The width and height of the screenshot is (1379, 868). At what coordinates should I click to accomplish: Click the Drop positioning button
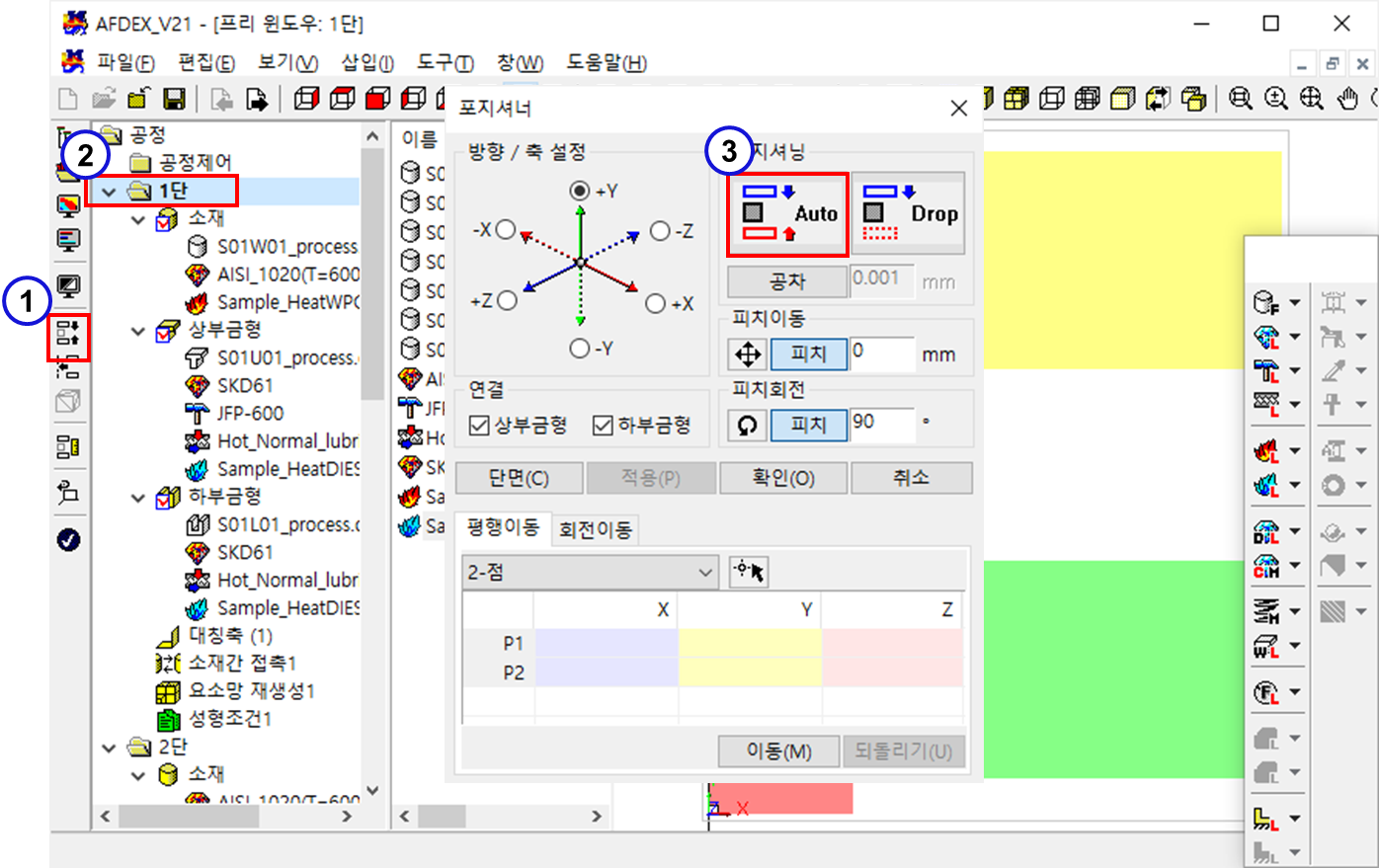(x=907, y=214)
